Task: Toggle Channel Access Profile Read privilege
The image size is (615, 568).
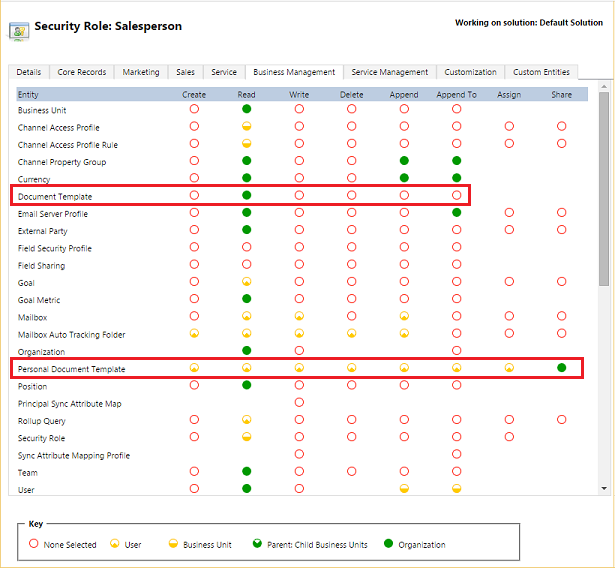Action: coord(246,127)
